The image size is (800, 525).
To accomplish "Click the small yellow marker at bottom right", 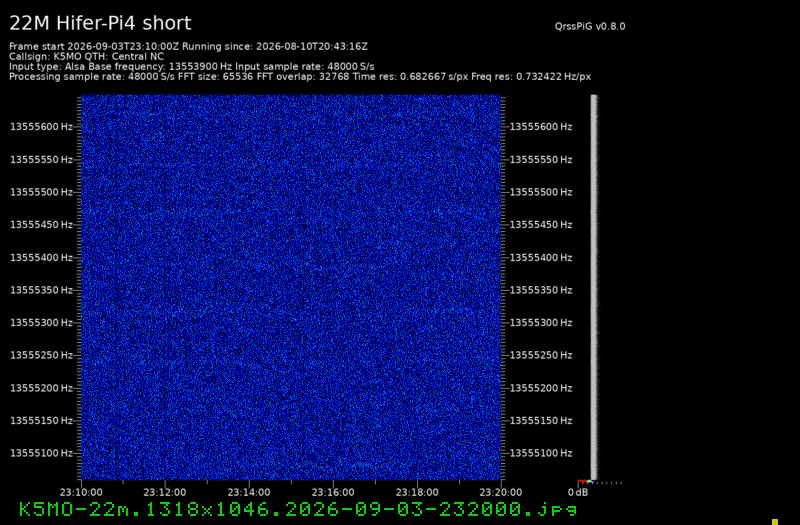I will 775,522.
